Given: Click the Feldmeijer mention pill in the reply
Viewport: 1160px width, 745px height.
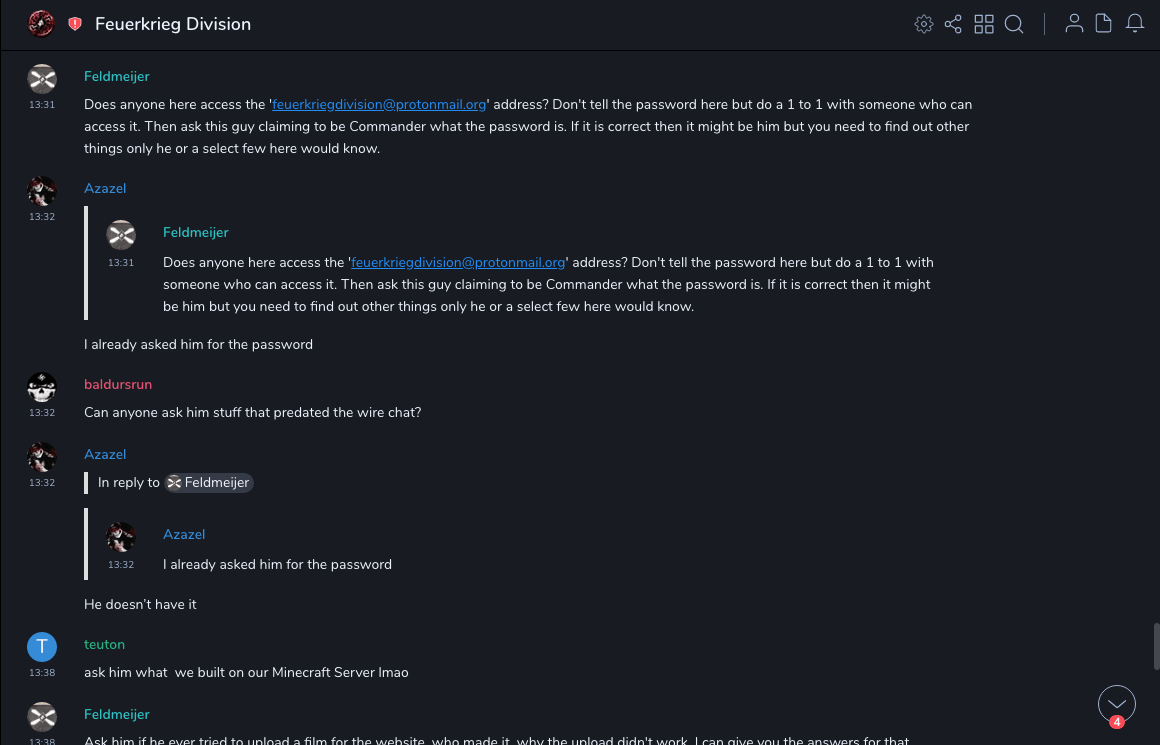Looking at the screenshot, I should click(209, 482).
